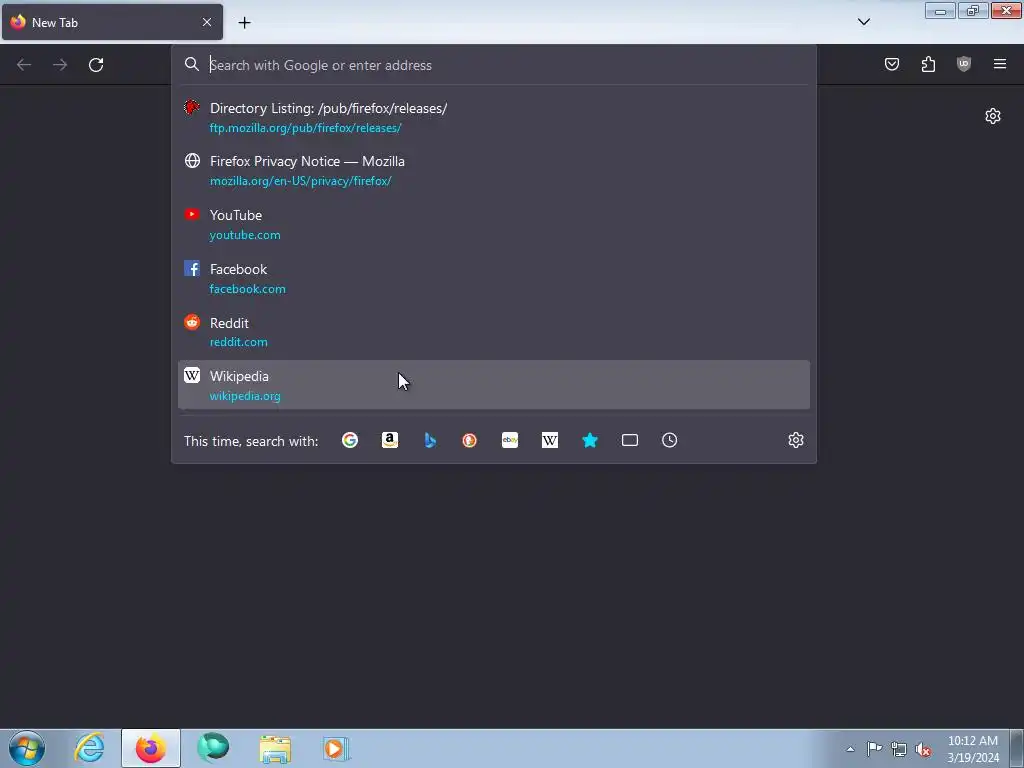Close the New Tab tab
The image size is (1024, 768).
(207, 22)
